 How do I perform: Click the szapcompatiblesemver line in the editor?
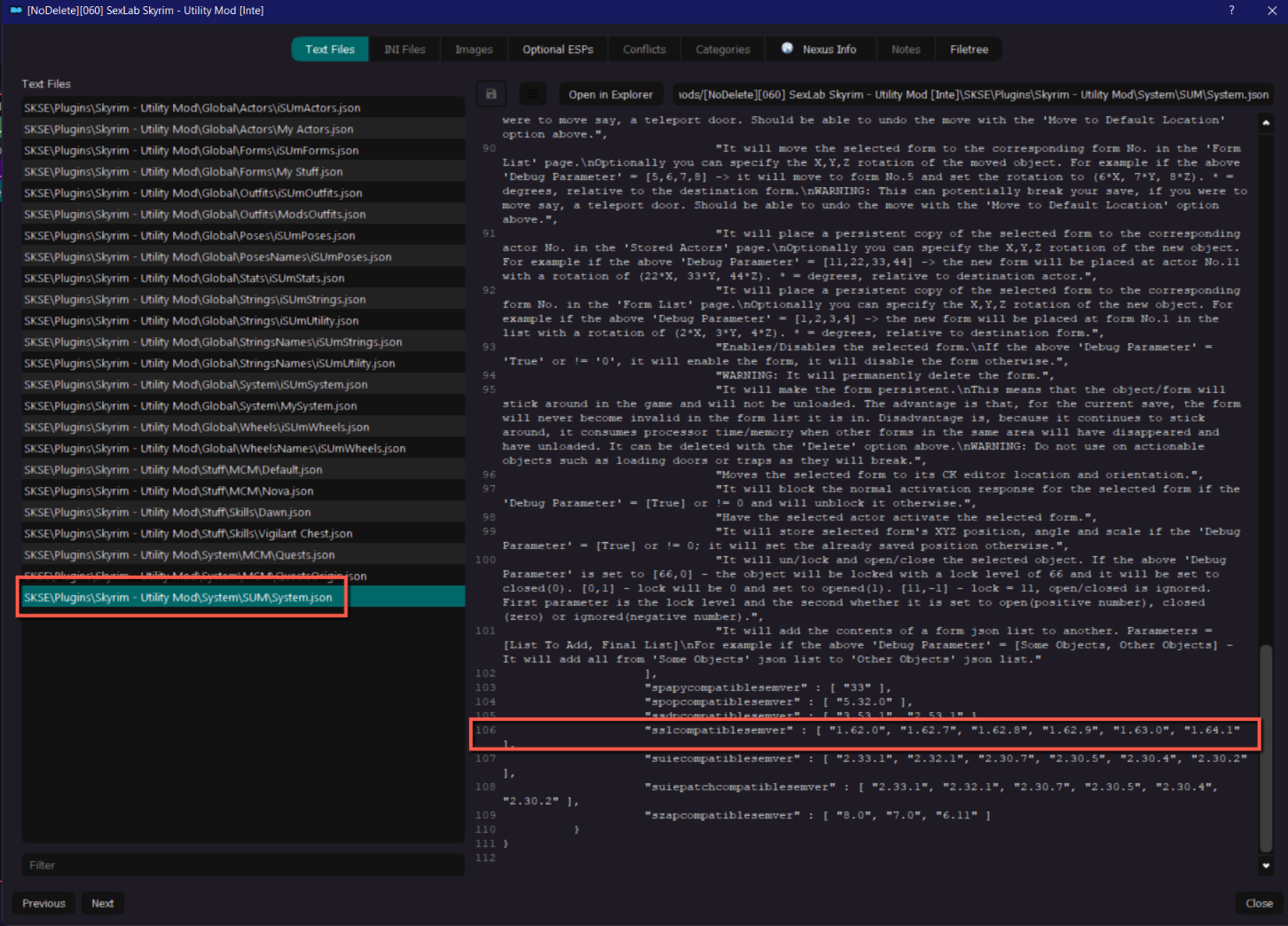click(818, 815)
